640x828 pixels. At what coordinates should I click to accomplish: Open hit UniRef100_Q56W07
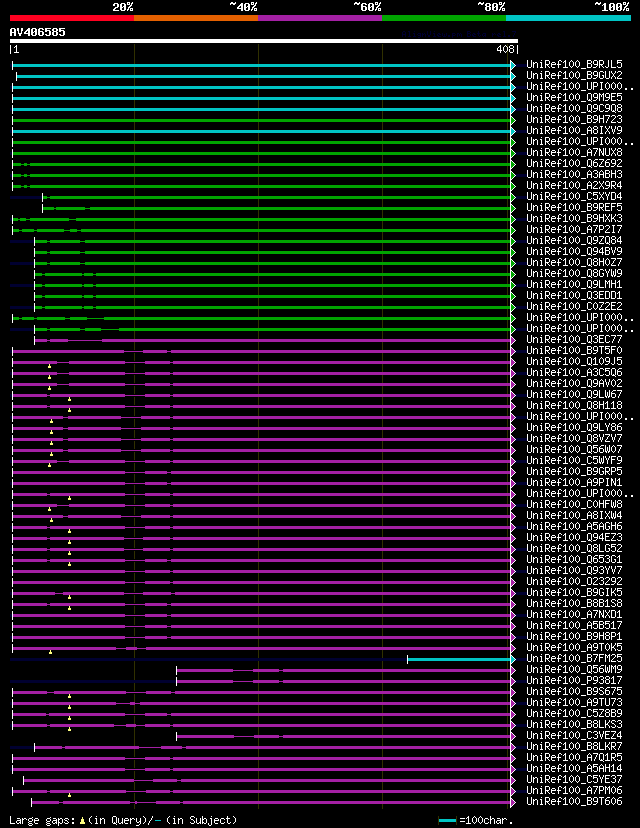574,449
